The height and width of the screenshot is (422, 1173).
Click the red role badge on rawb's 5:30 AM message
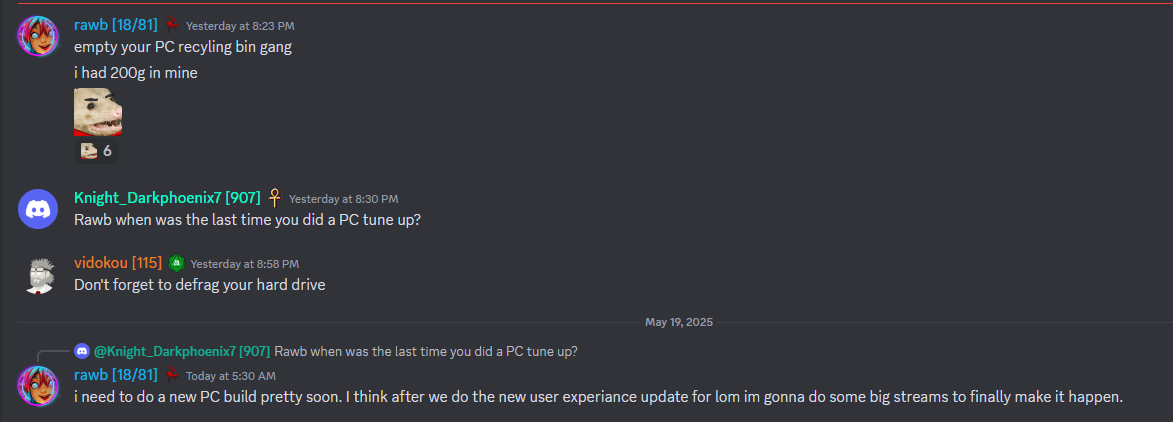tap(171, 375)
